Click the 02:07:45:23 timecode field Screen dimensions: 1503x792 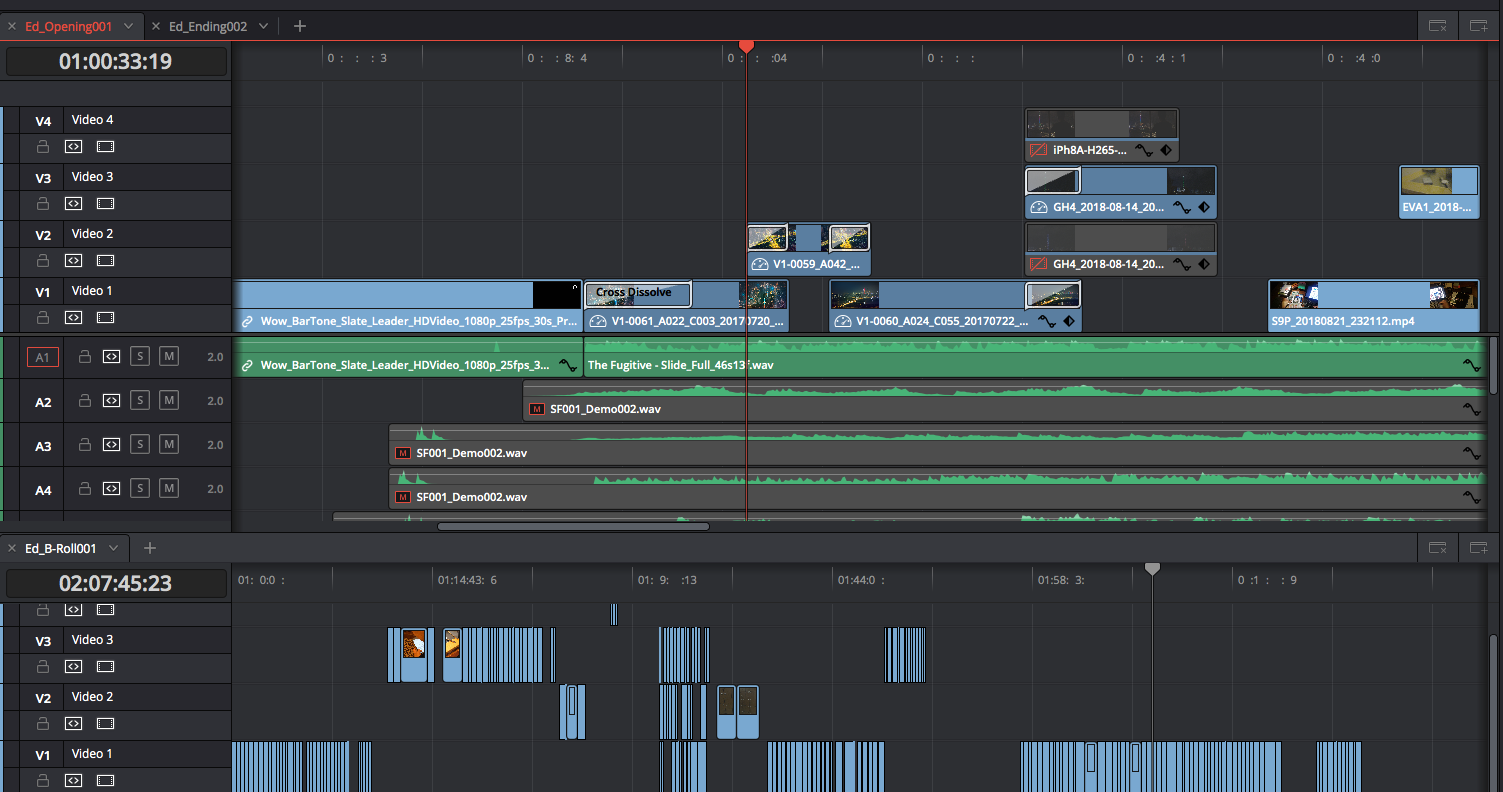tap(116, 582)
